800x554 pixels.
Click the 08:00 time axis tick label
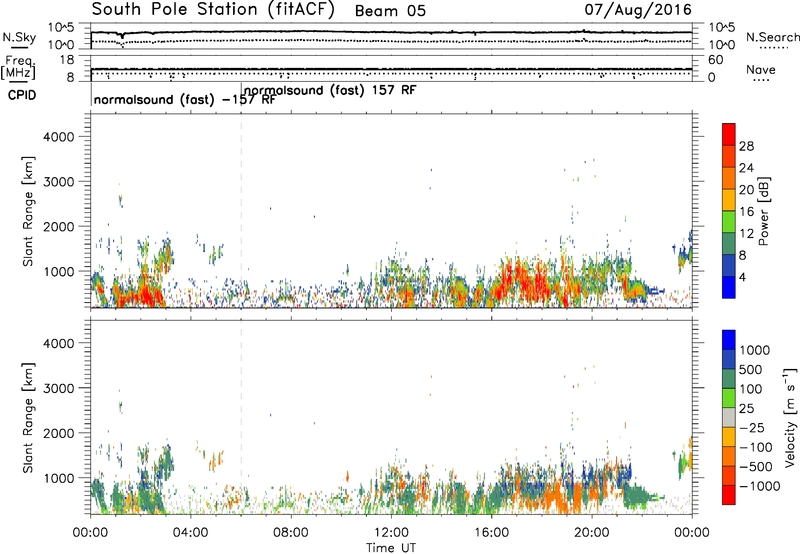point(291,533)
